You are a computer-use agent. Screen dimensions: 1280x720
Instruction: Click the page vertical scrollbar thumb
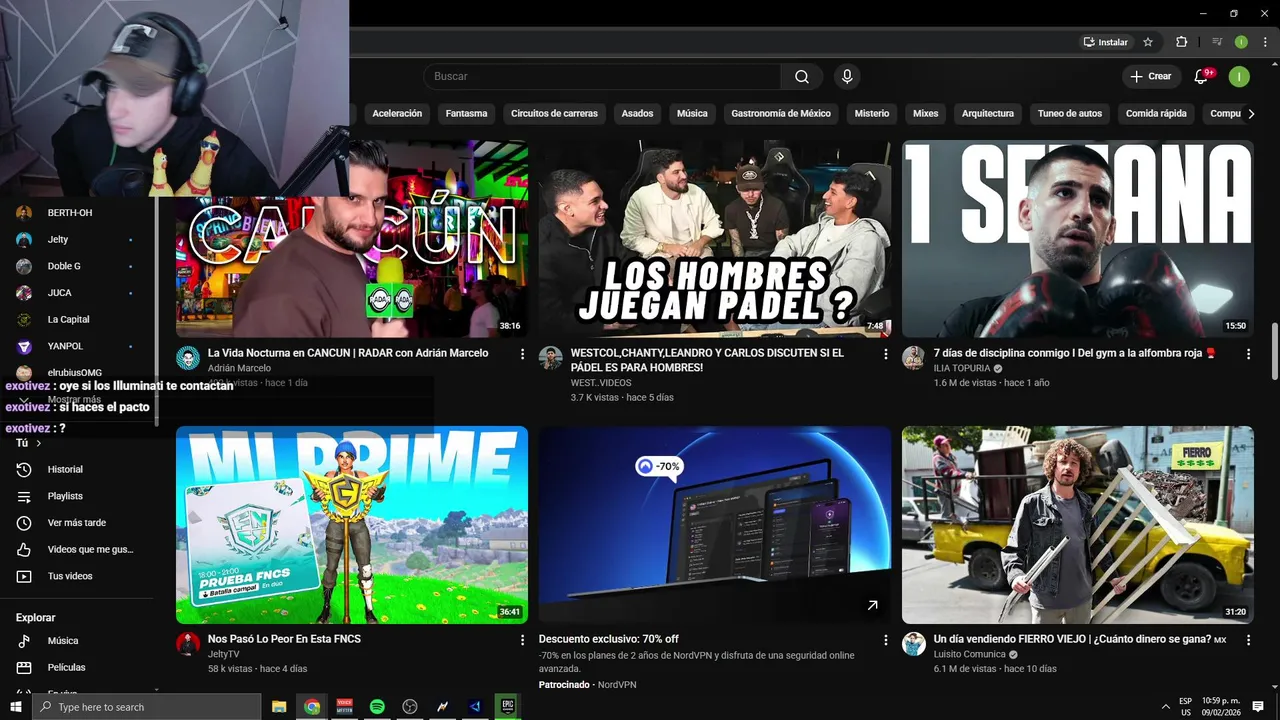click(x=1274, y=351)
